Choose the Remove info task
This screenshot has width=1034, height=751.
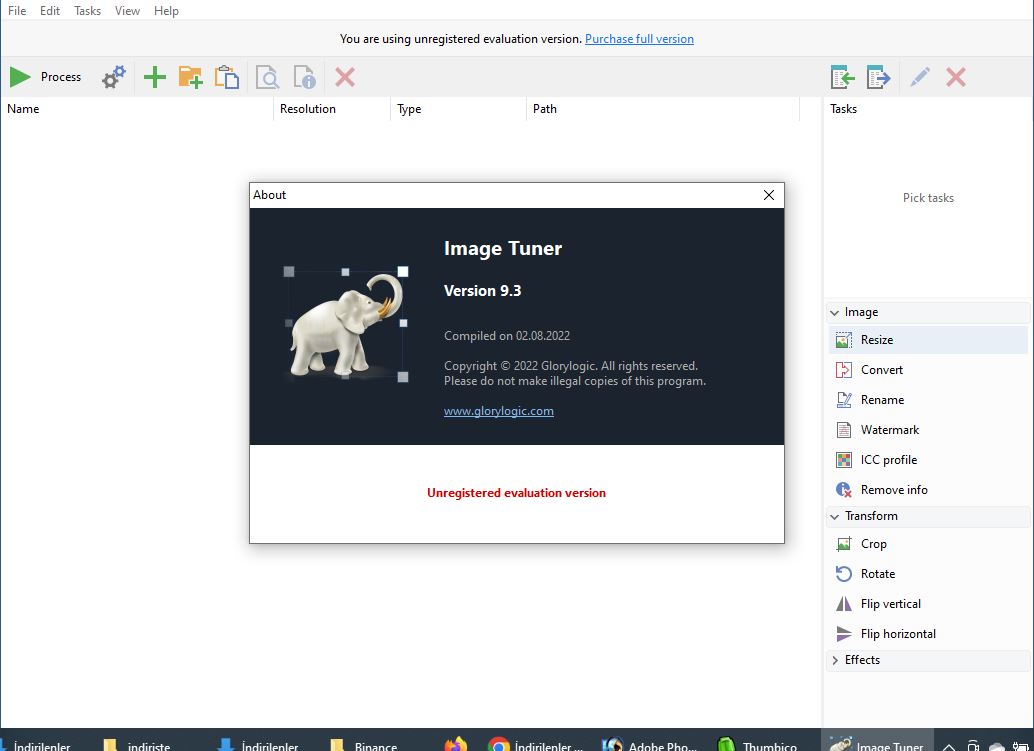coord(928,490)
